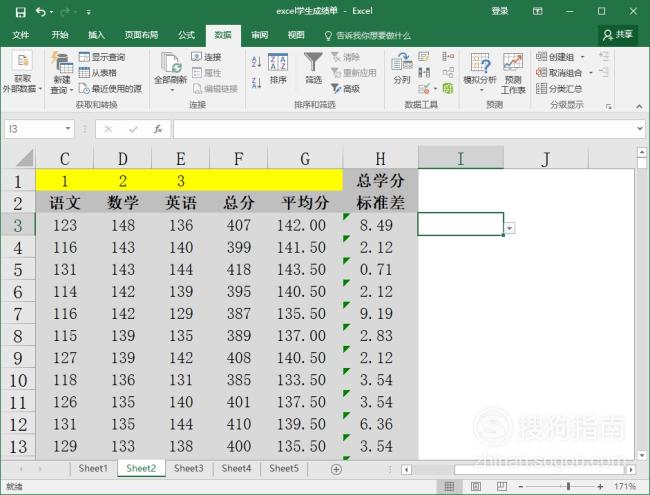Open the Name Box dropdown arrow
The width and height of the screenshot is (650, 495).
point(68,129)
